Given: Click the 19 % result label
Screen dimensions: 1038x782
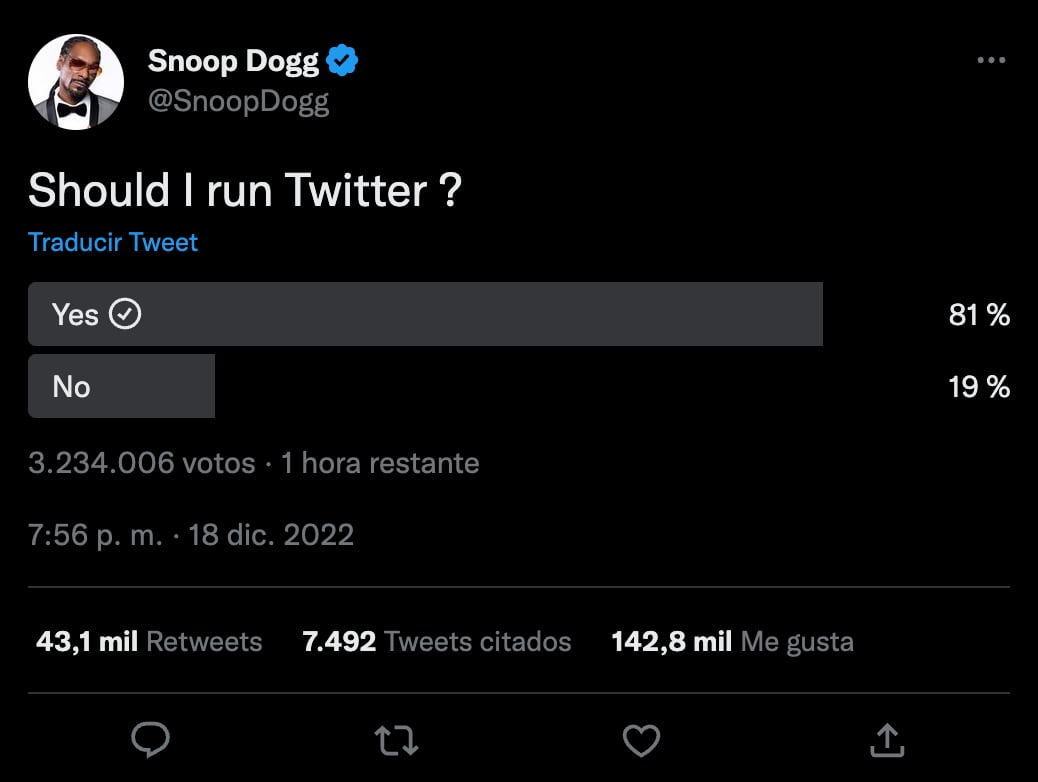Looking at the screenshot, I should (x=978, y=387).
